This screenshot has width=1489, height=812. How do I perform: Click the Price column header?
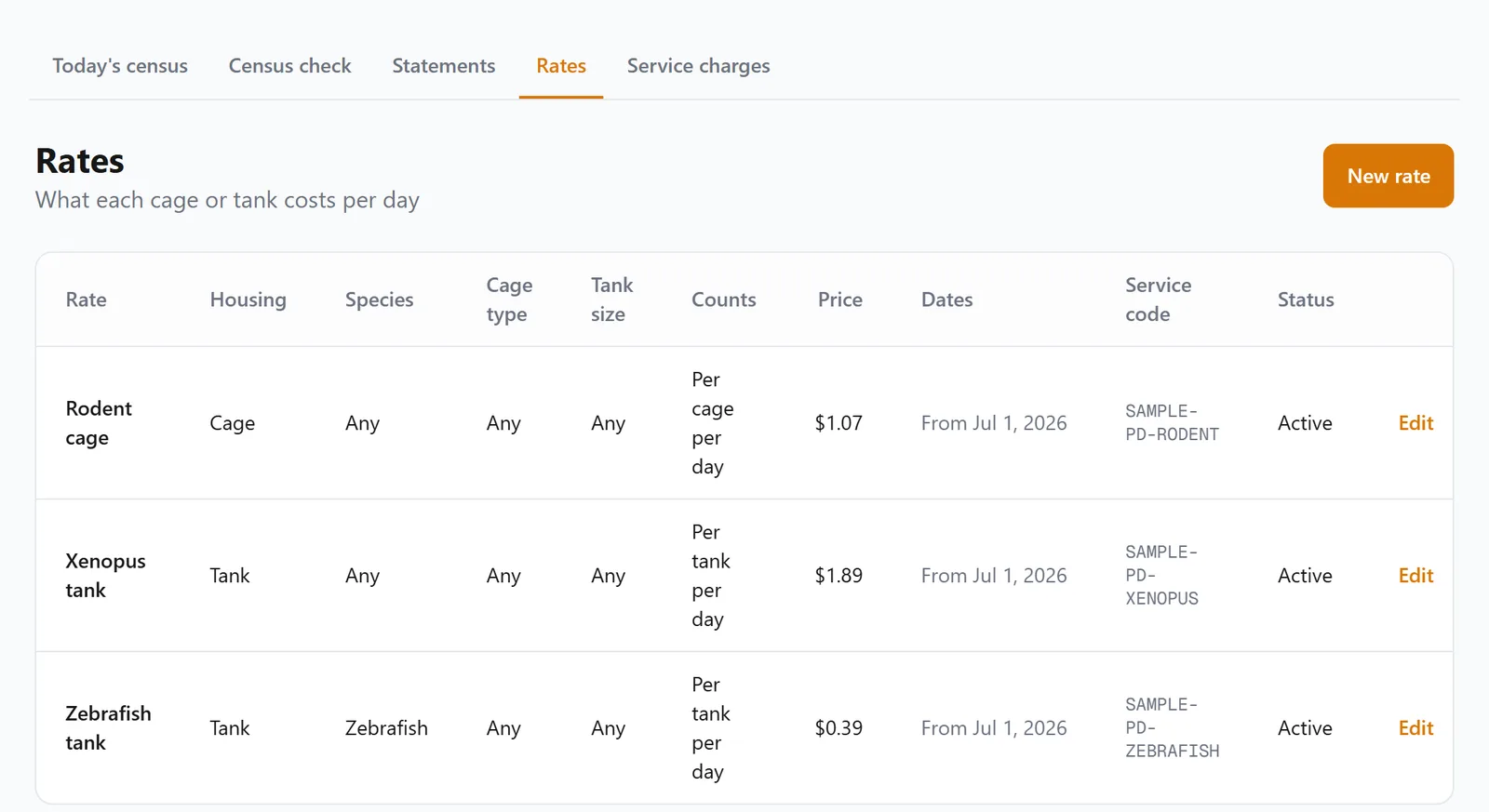point(839,300)
